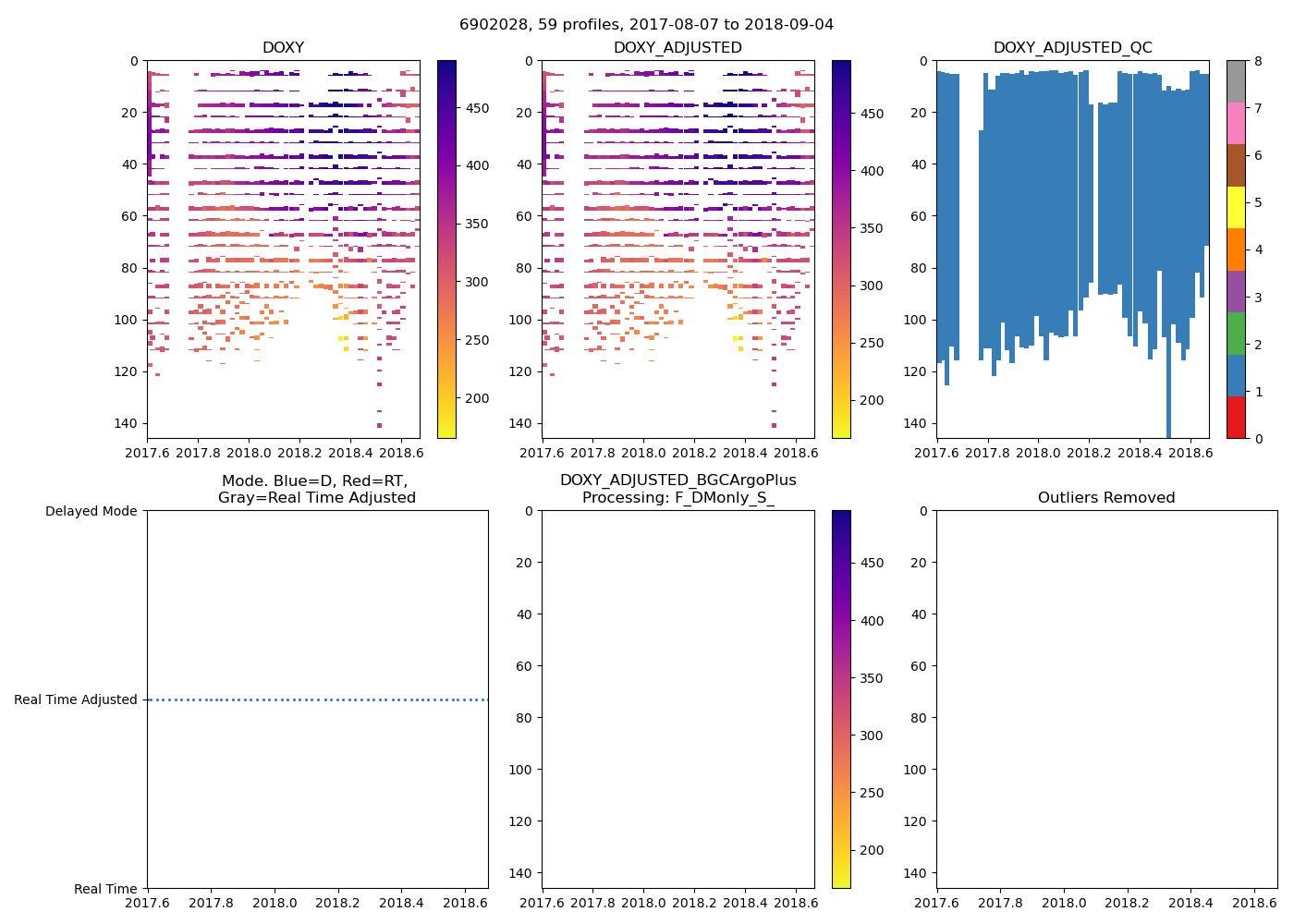Select the purple segment of the QC colorbar
1294x924 pixels.
(1236, 291)
